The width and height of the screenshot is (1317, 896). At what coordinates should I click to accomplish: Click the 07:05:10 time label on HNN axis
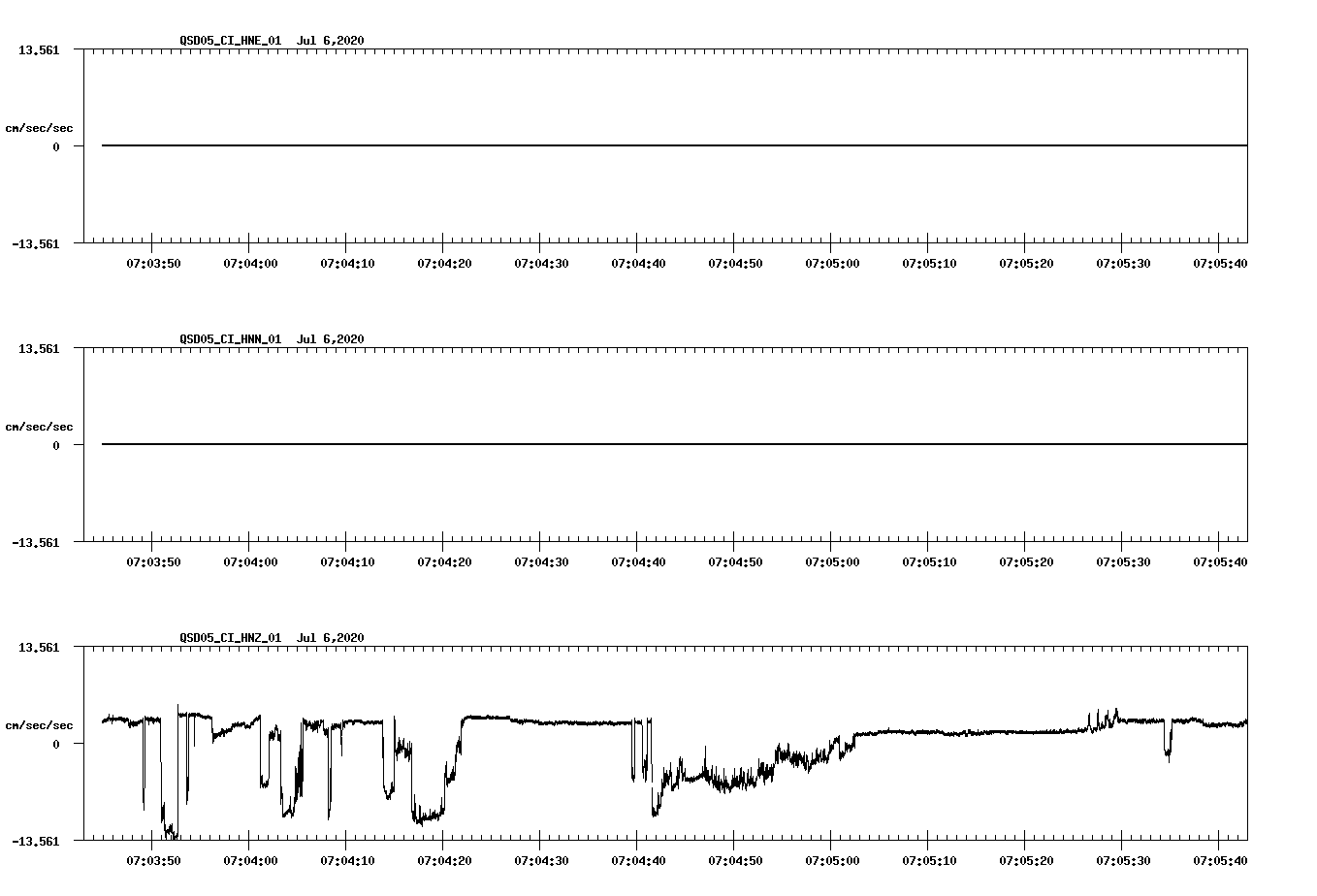coord(929,562)
